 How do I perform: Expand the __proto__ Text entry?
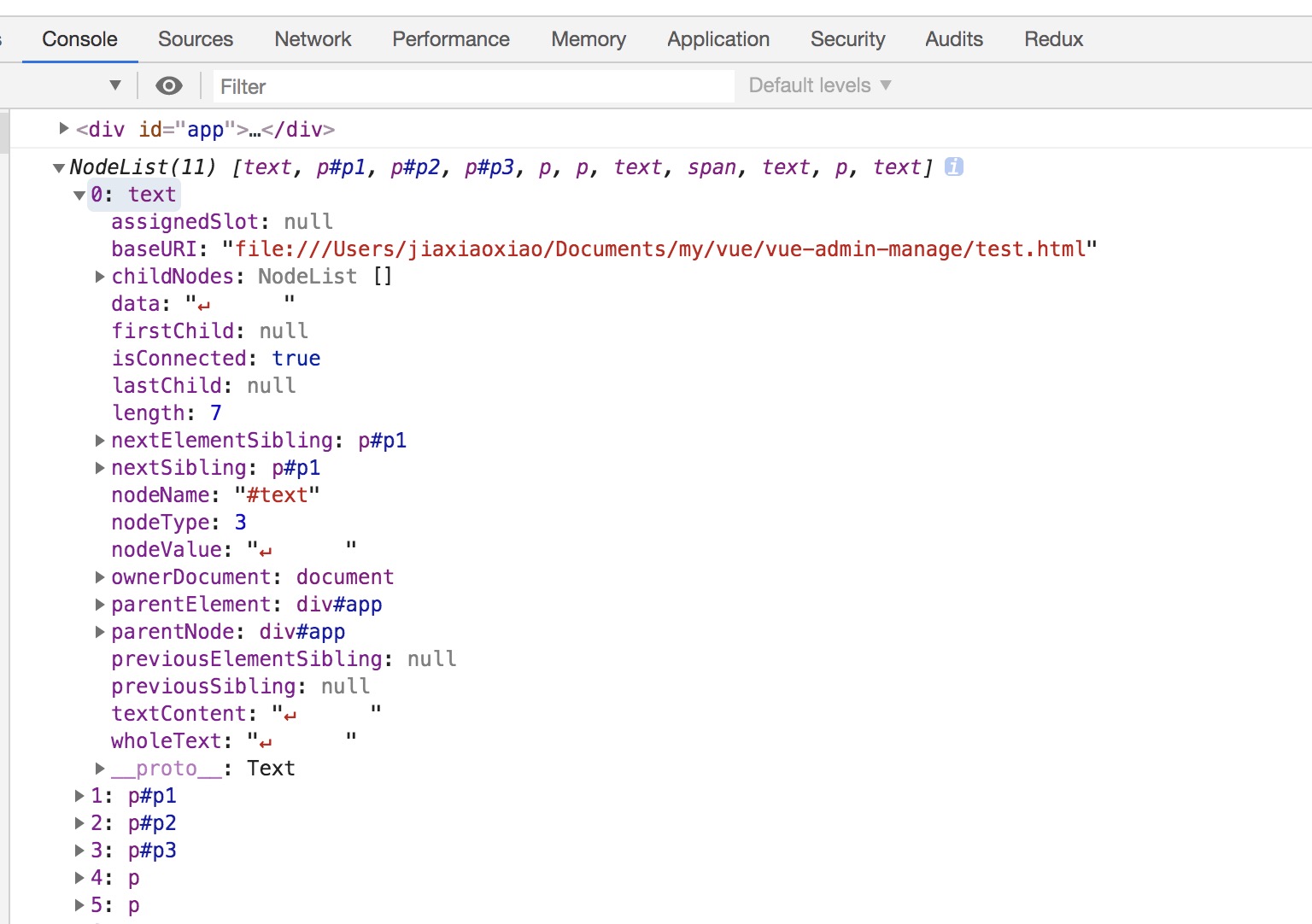[x=100, y=769]
